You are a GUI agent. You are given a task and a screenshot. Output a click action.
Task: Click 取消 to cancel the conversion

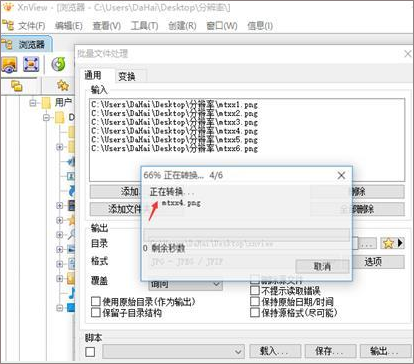[x=322, y=266]
